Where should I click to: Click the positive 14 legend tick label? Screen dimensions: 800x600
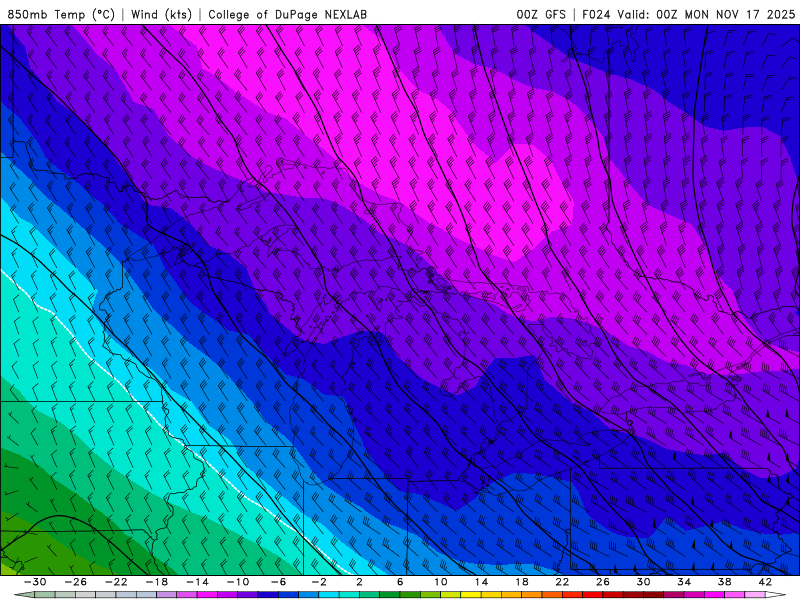pos(481,582)
